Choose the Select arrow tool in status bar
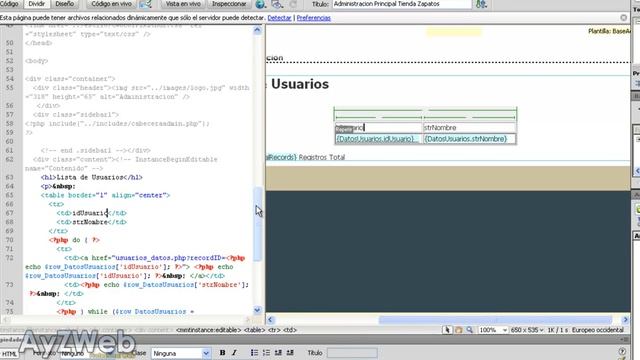The width and height of the screenshot is (640, 360). (447, 330)
